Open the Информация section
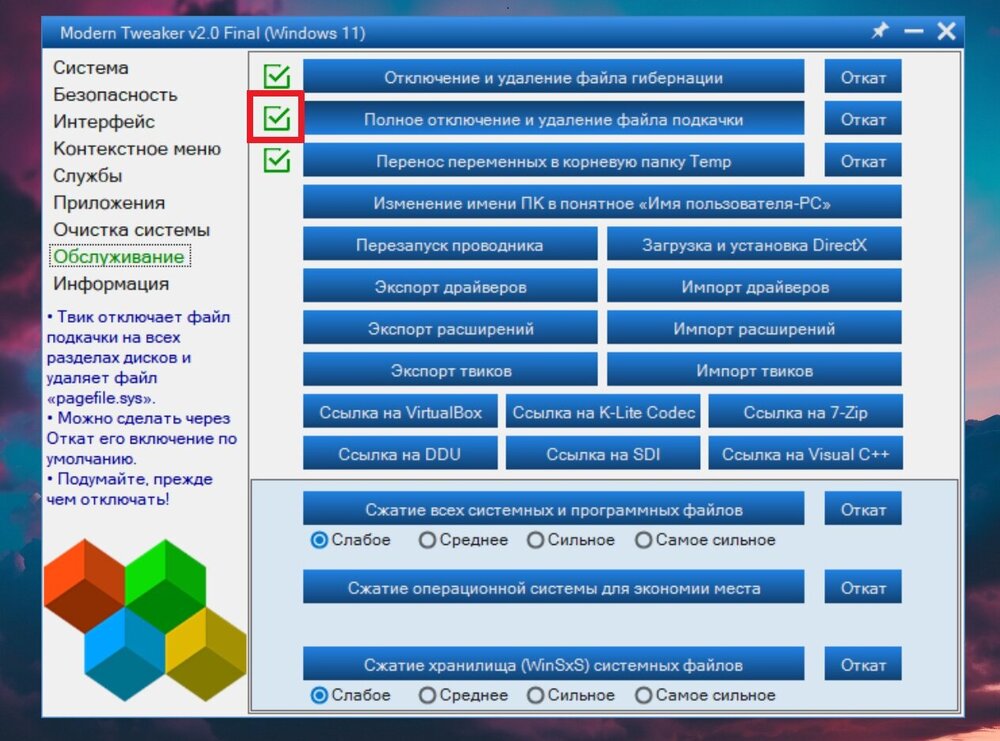Screen dimensions: 1000x741 click(111, 284)
